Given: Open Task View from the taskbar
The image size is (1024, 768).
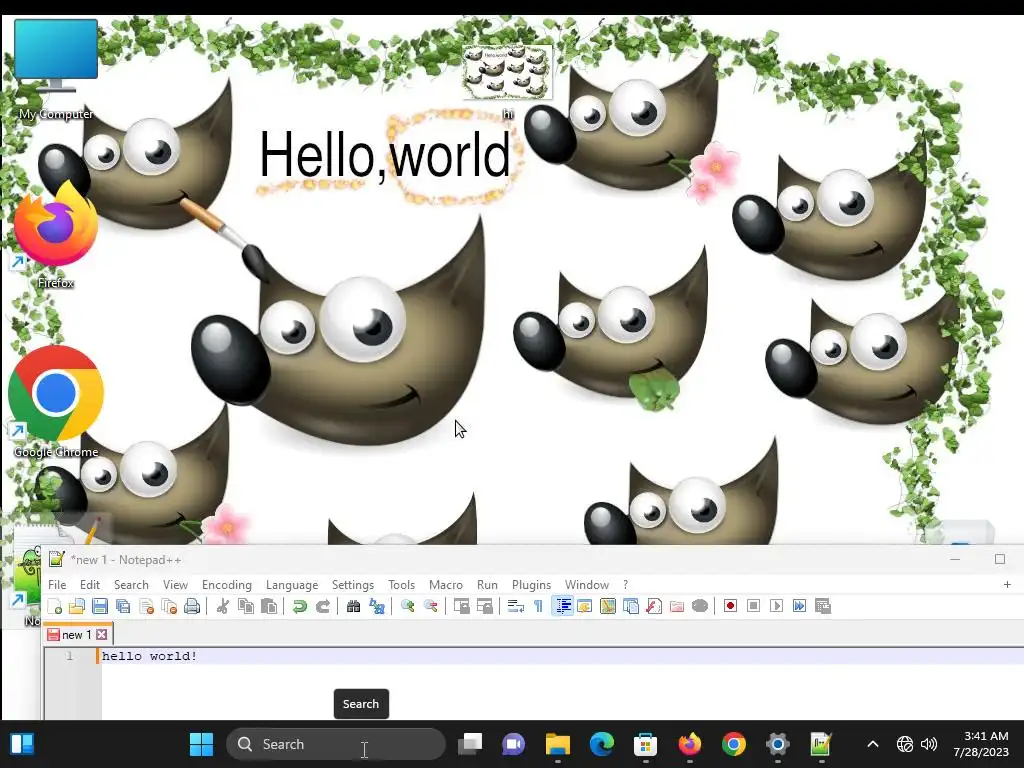Looking at the screenshot, I should (x=470, y=744).
